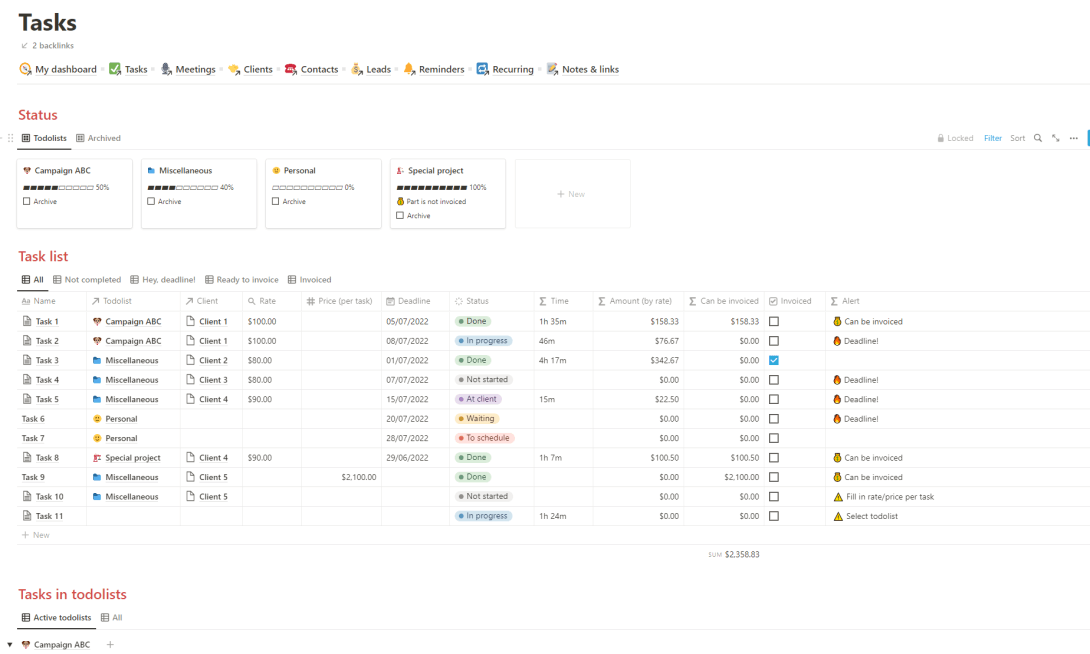
Task: Tick Archive checkbox on Special project card
Action: coord(400,216)
